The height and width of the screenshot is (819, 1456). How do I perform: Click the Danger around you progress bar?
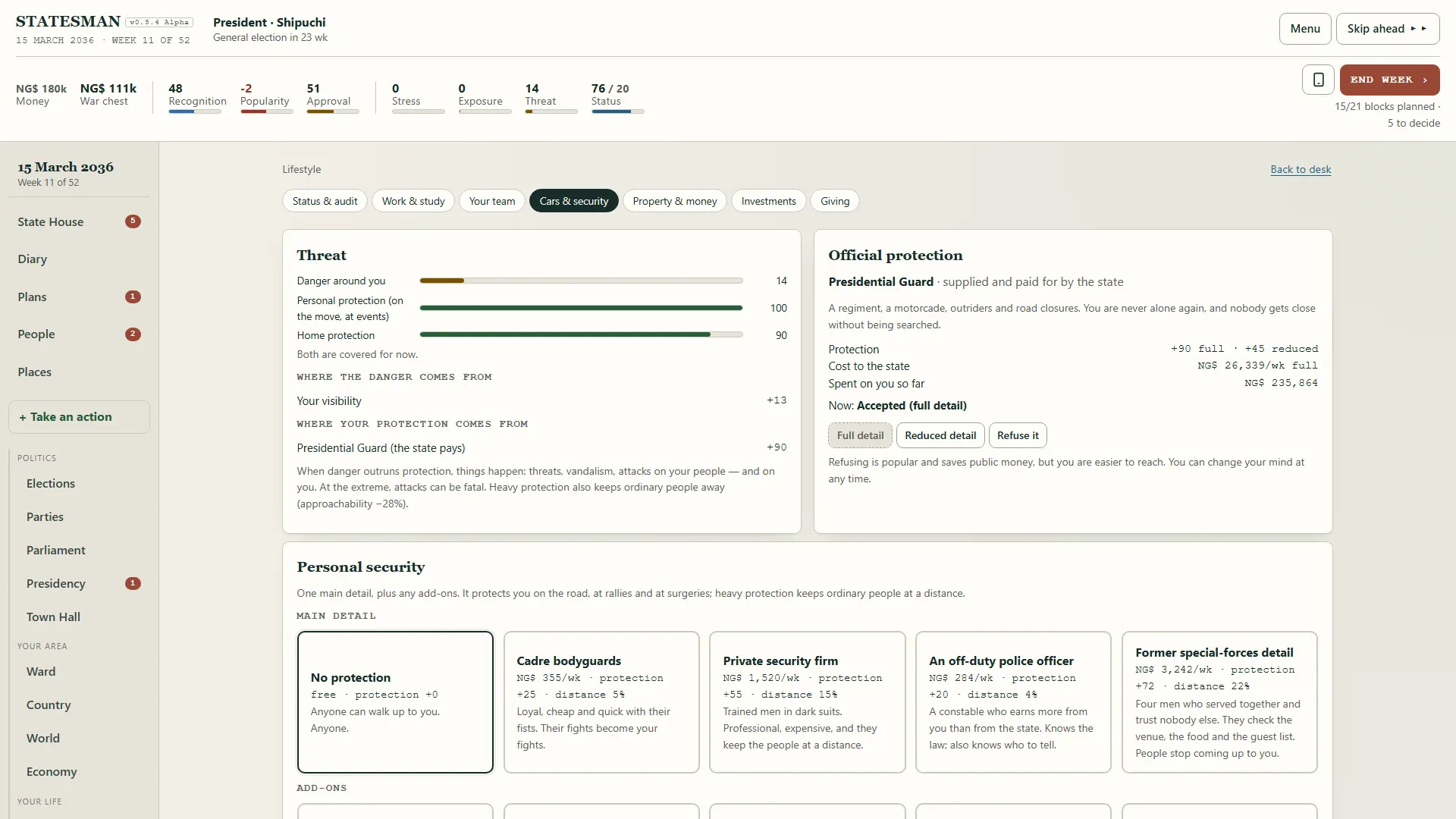point(581,281)
